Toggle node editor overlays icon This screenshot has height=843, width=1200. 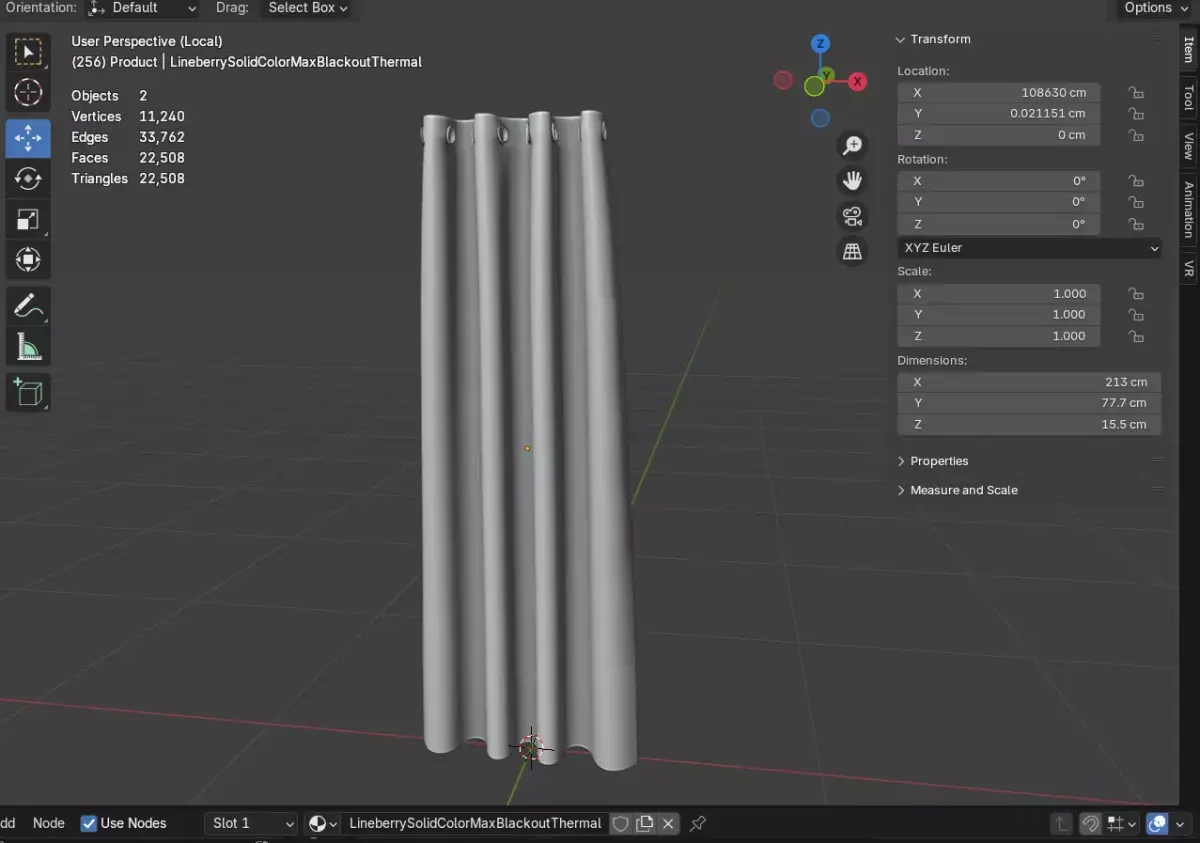point(1157,824)
